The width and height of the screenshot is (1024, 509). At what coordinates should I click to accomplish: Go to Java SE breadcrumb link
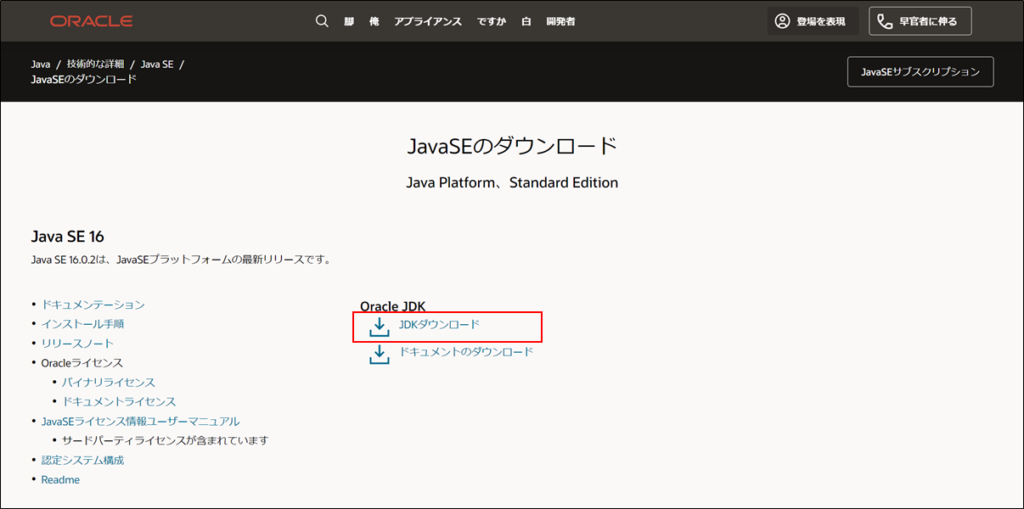pos(157,65)
